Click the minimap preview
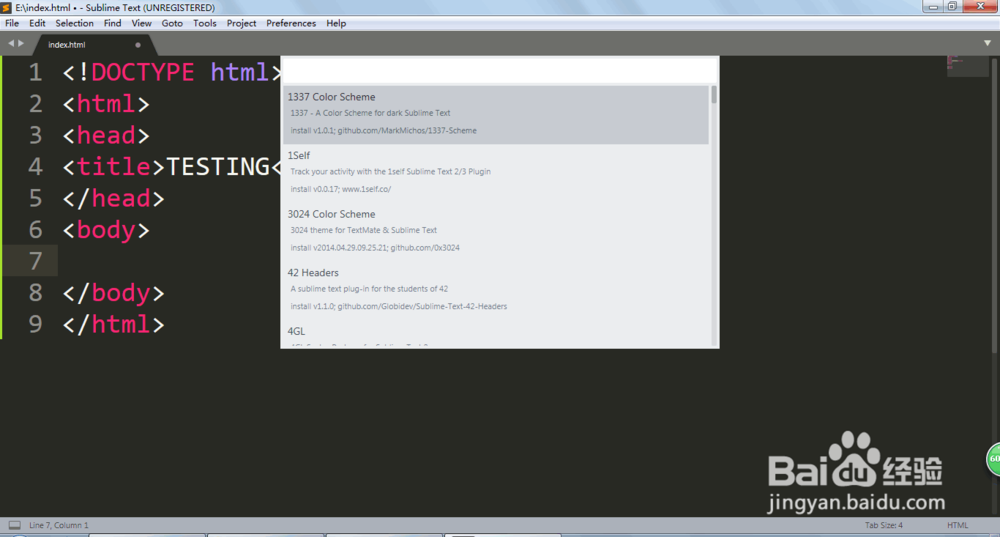Viewport: 1000px width, 537px height. point(967,66)
